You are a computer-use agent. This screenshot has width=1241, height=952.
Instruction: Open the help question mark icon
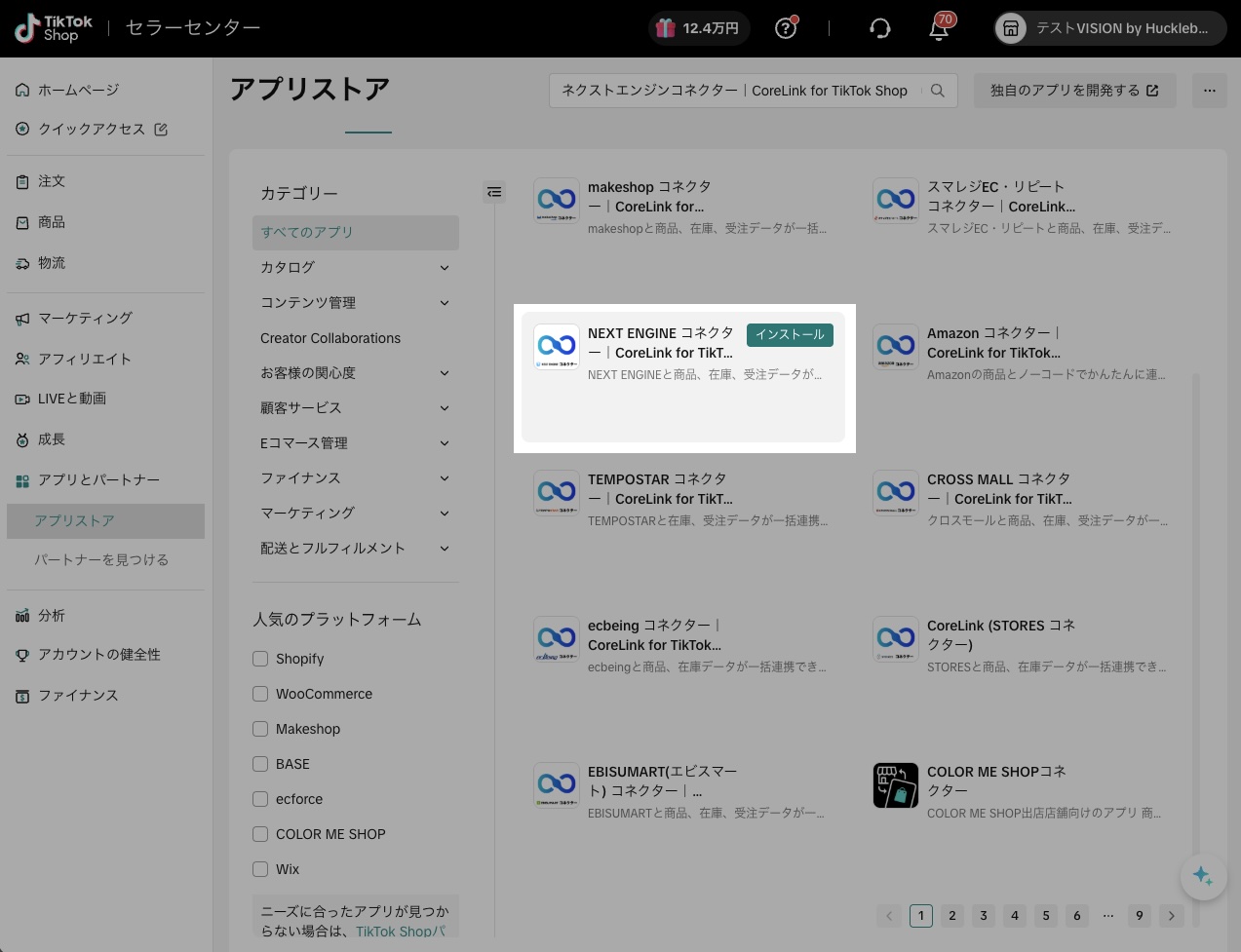[786, 28]
